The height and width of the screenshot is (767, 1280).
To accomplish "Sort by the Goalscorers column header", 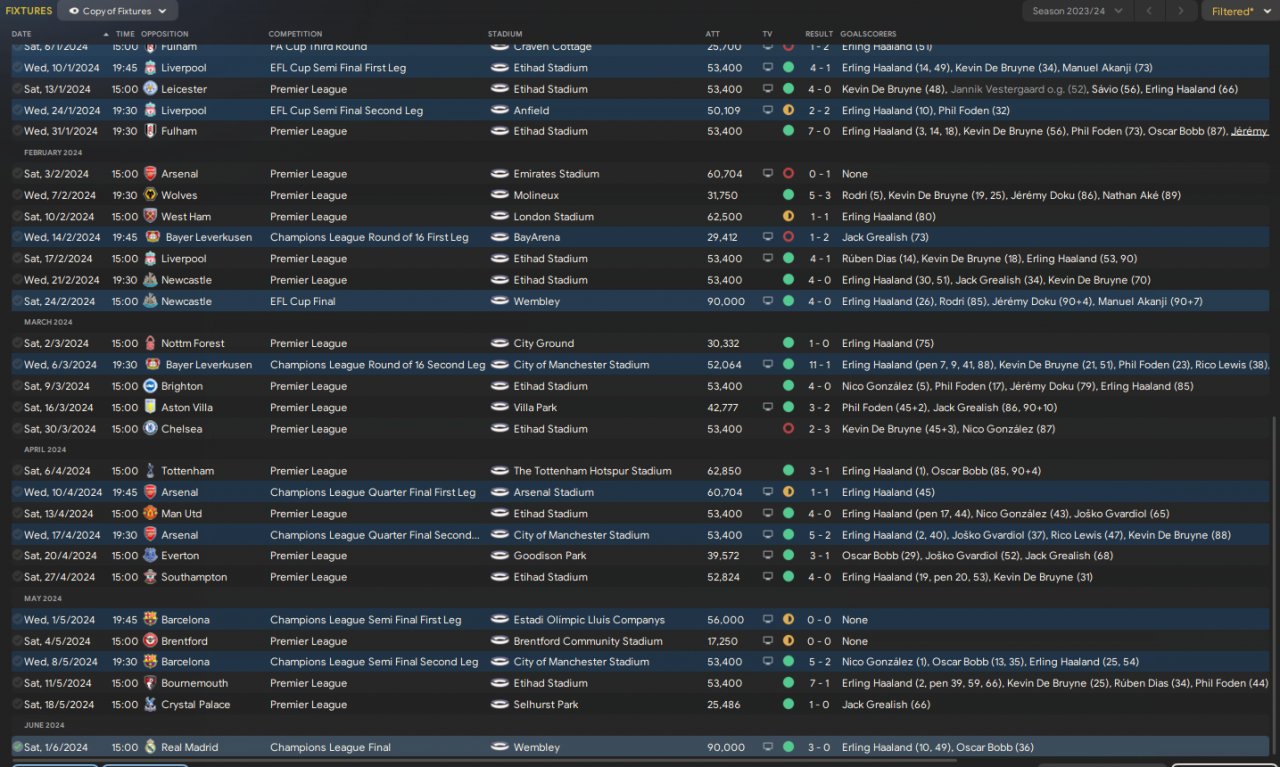I will 867,34.
